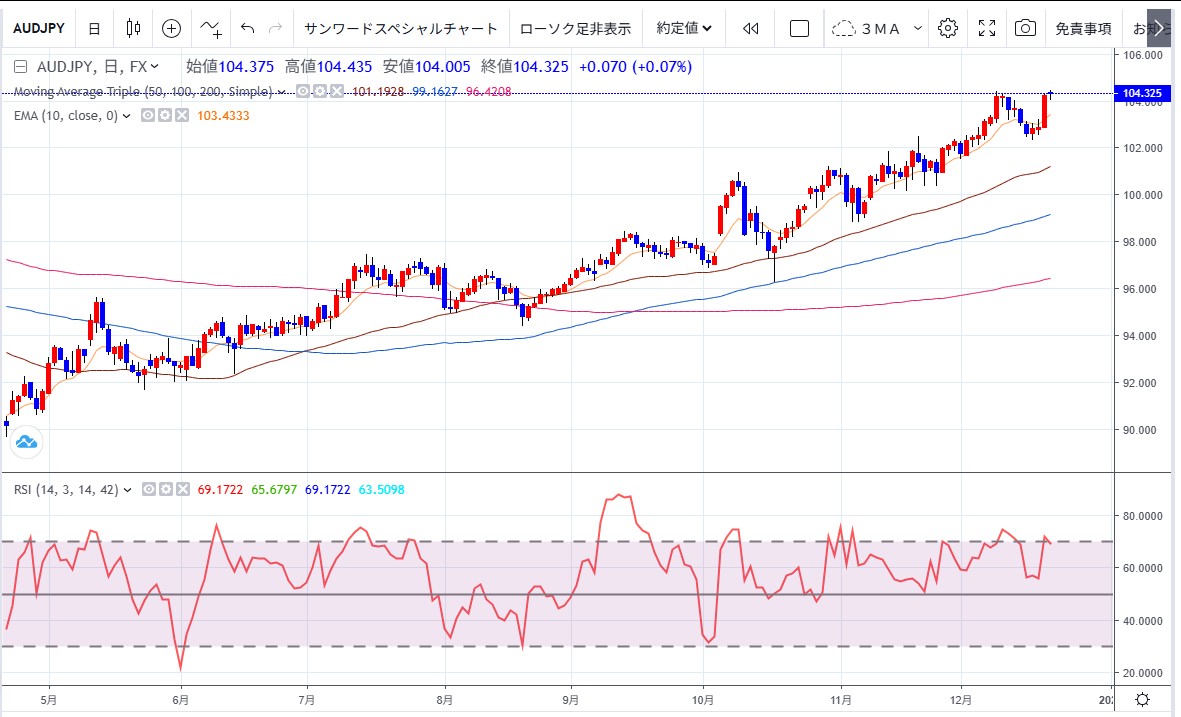Select the AUDJPY symbol field
Viewport: 1181px width, 717px height.
[36, 28]
